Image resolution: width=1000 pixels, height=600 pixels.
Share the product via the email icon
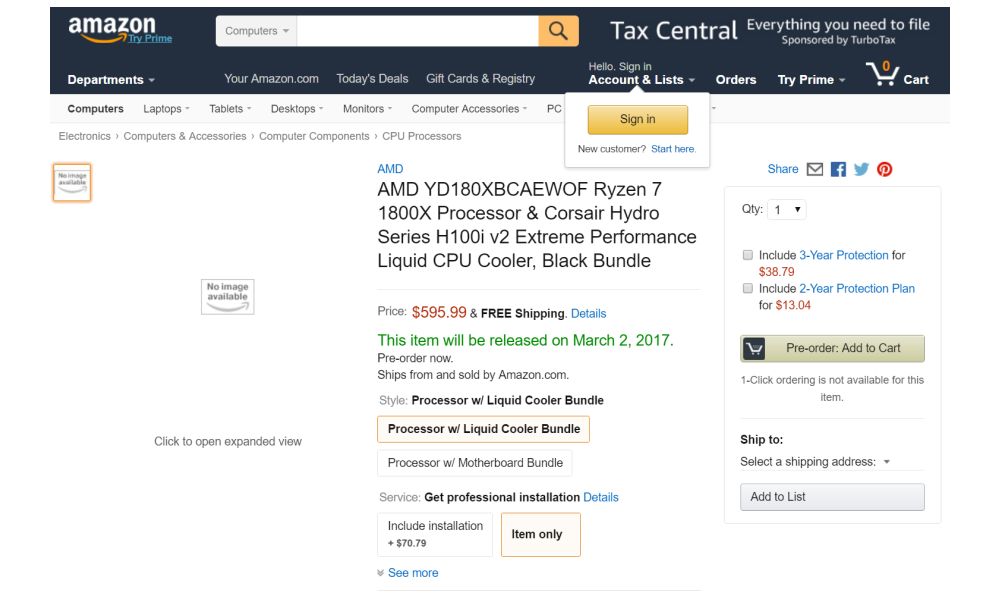point(815,169)
